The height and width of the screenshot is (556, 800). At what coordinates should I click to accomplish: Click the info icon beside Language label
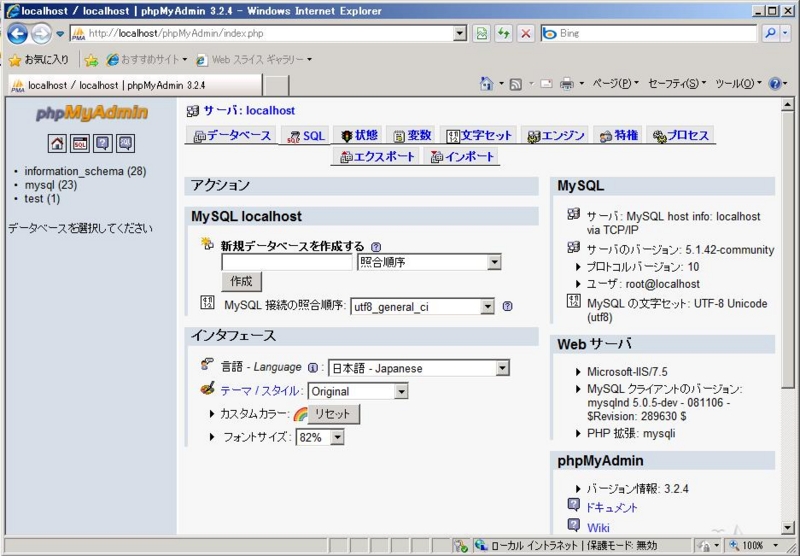(313, 368)
